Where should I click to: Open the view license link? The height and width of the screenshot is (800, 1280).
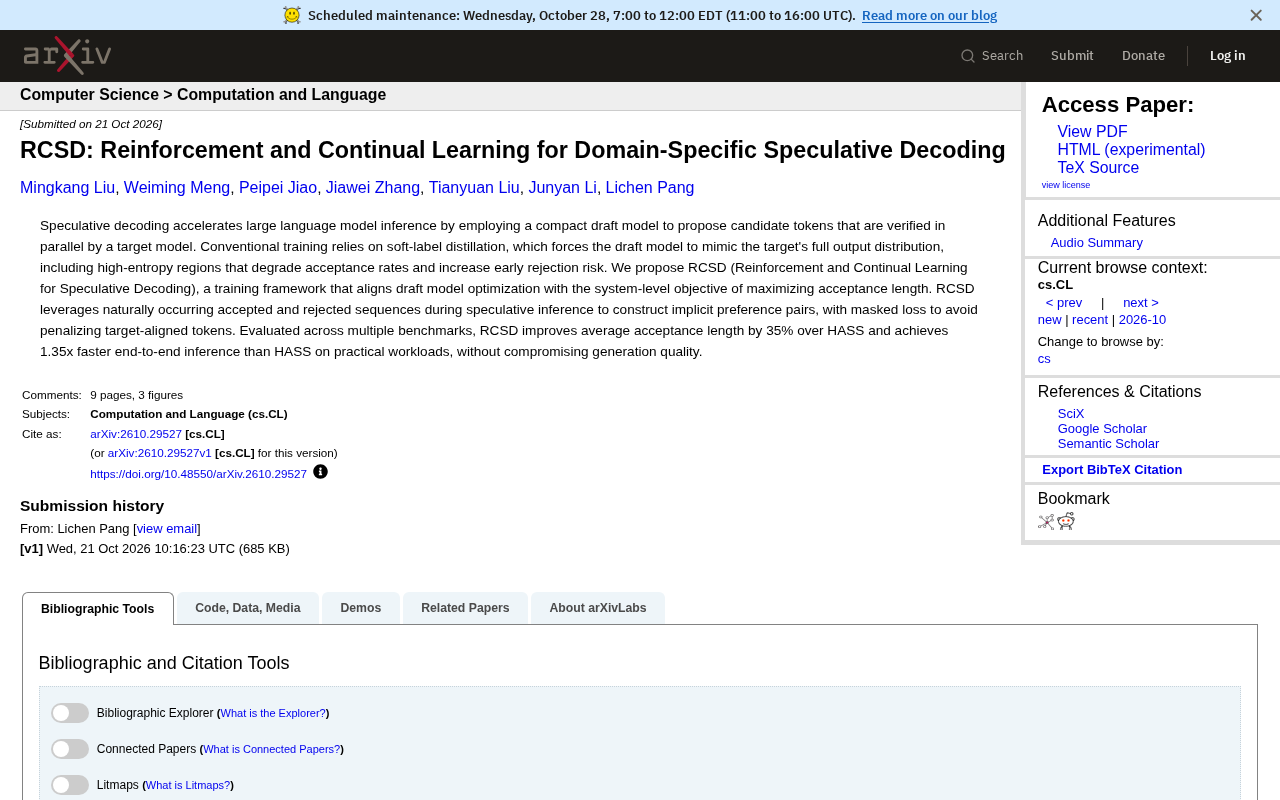[x=1066, y=185]
